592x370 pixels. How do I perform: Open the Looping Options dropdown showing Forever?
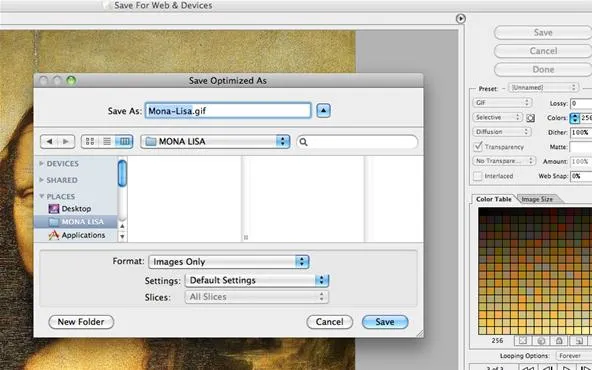(574, 356)
